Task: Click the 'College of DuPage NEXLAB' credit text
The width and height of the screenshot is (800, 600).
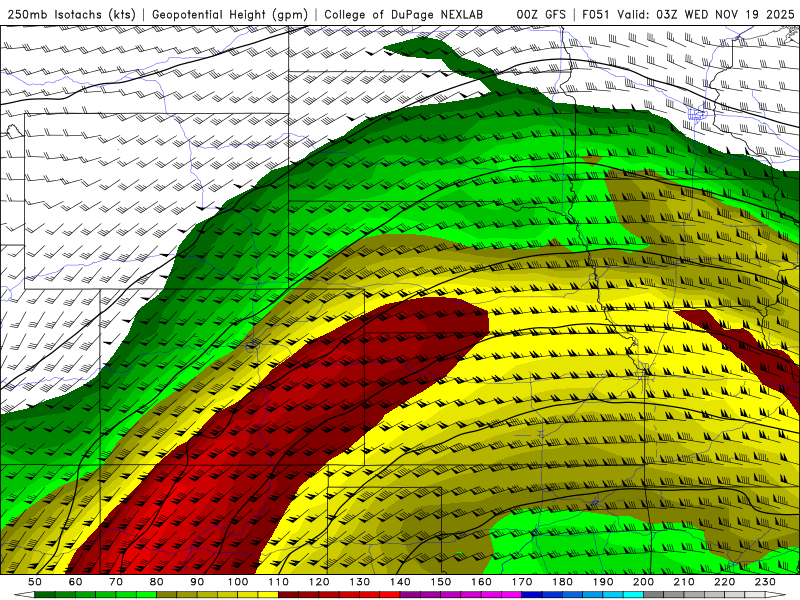Action: coord(403,14)
